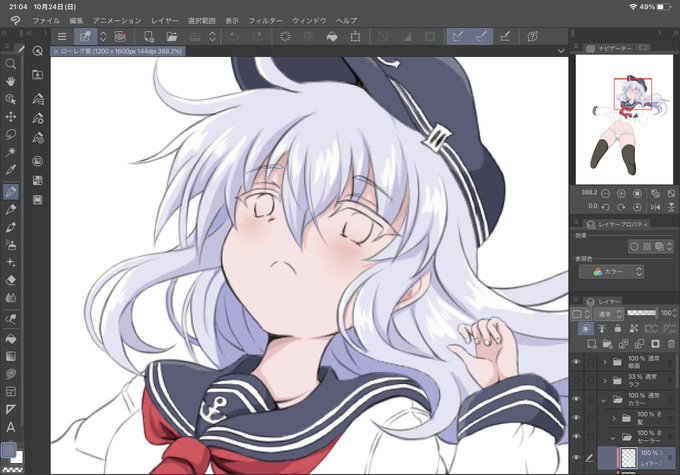The height and width of the screenshot is (475, 680).
Task: Click the Scale/Rotate transform icon
Action: click(x=355, y=37)
